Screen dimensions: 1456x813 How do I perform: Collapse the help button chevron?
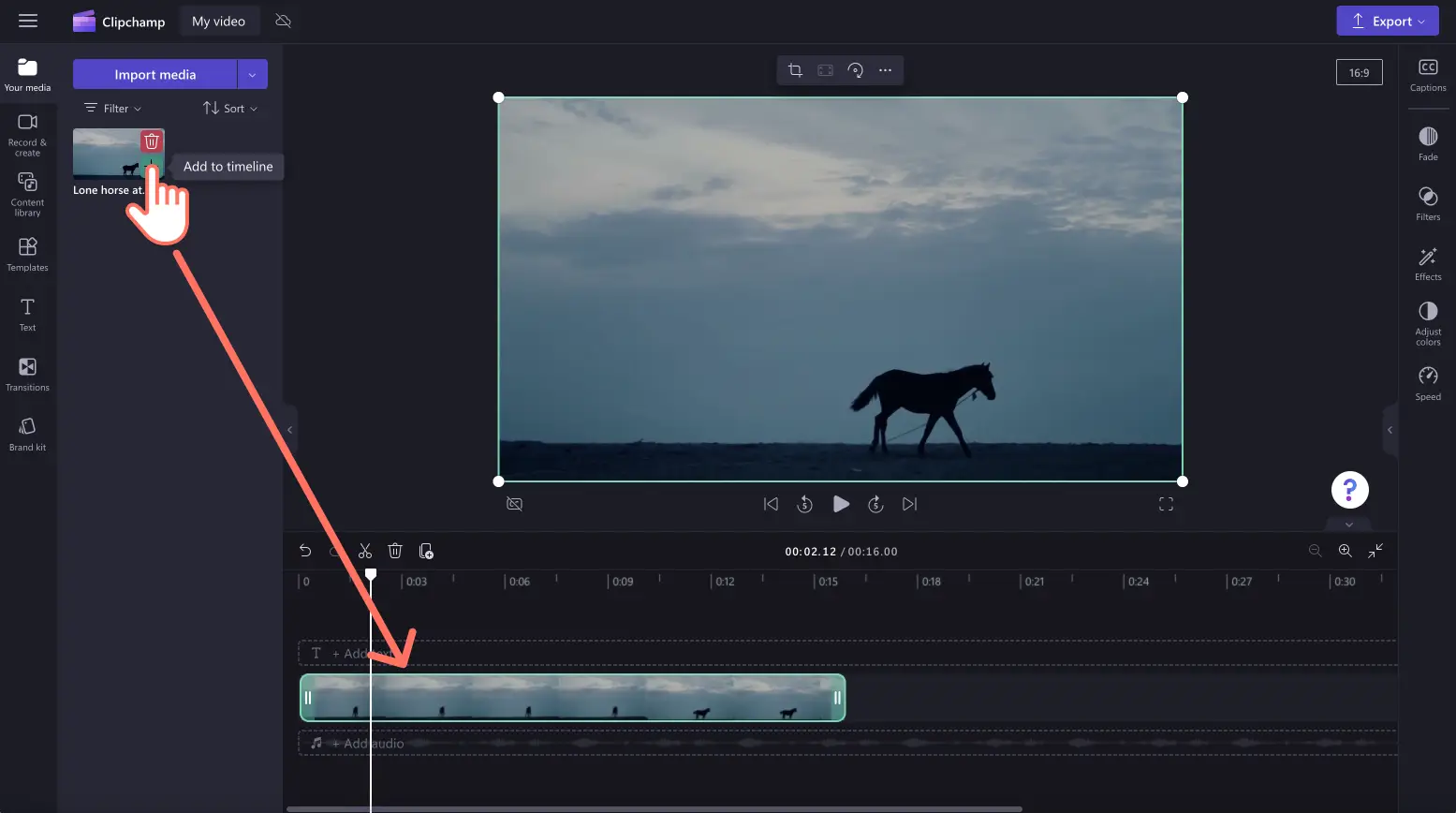(1349, 525)
